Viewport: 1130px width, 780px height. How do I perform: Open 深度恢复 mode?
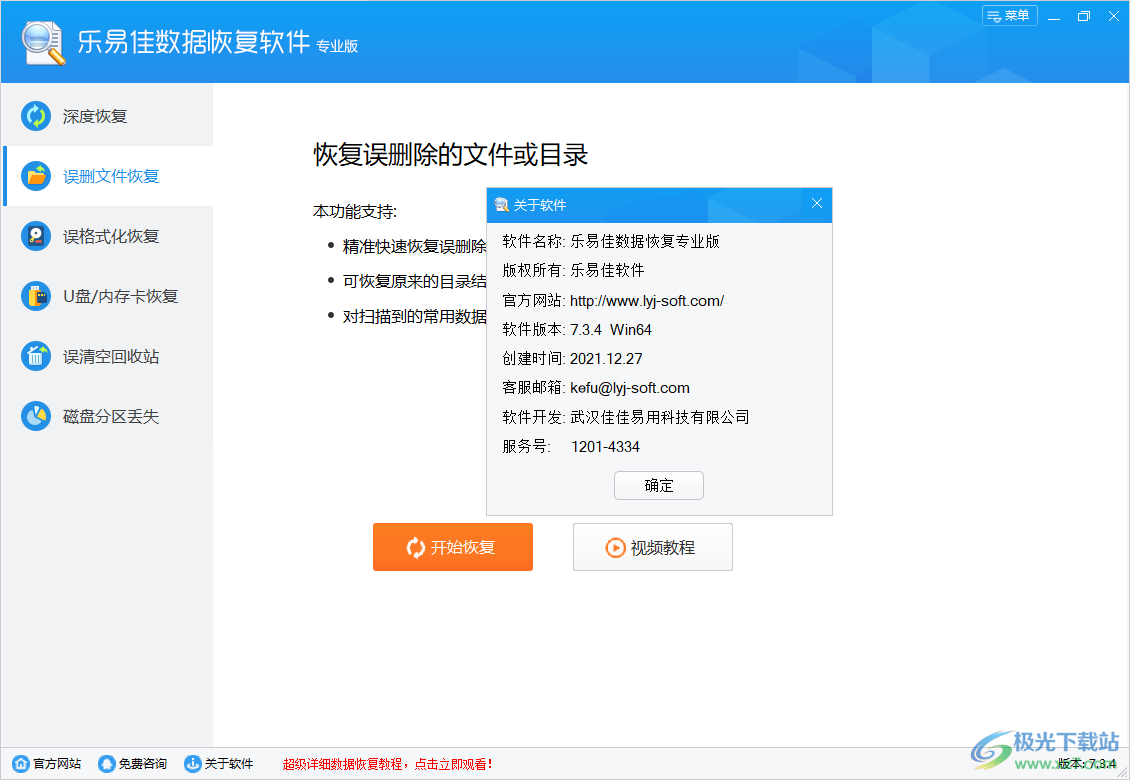pyautogui.click(x=108, y=116)
